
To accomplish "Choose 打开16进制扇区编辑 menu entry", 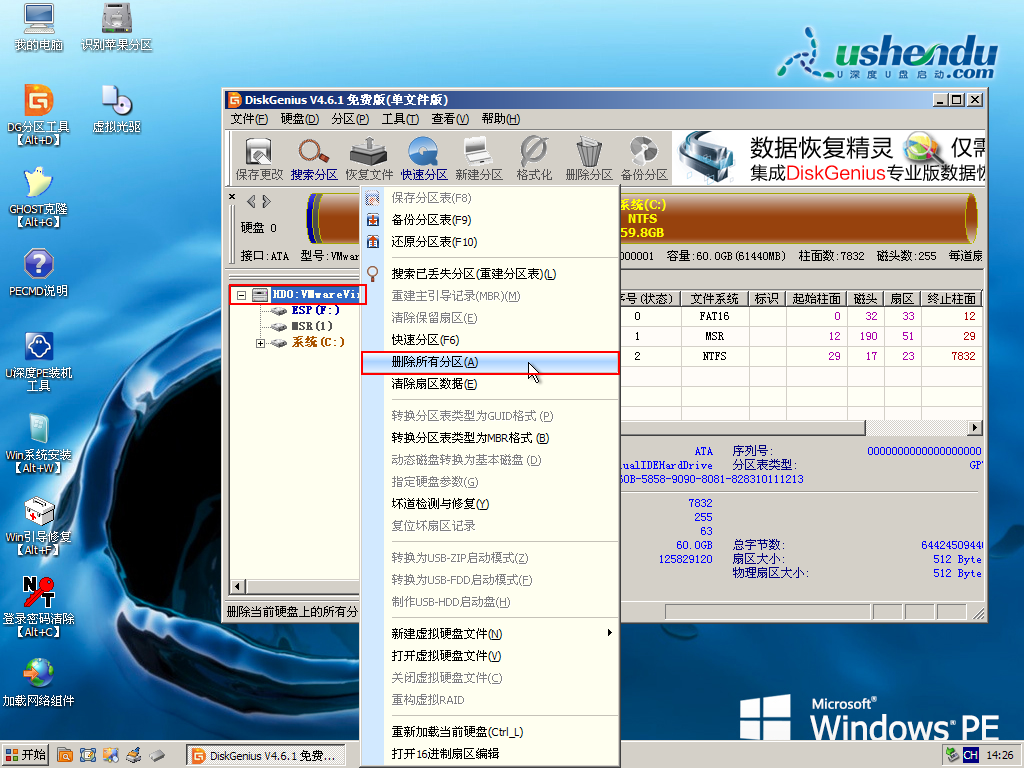I will (x=490, y=754).
